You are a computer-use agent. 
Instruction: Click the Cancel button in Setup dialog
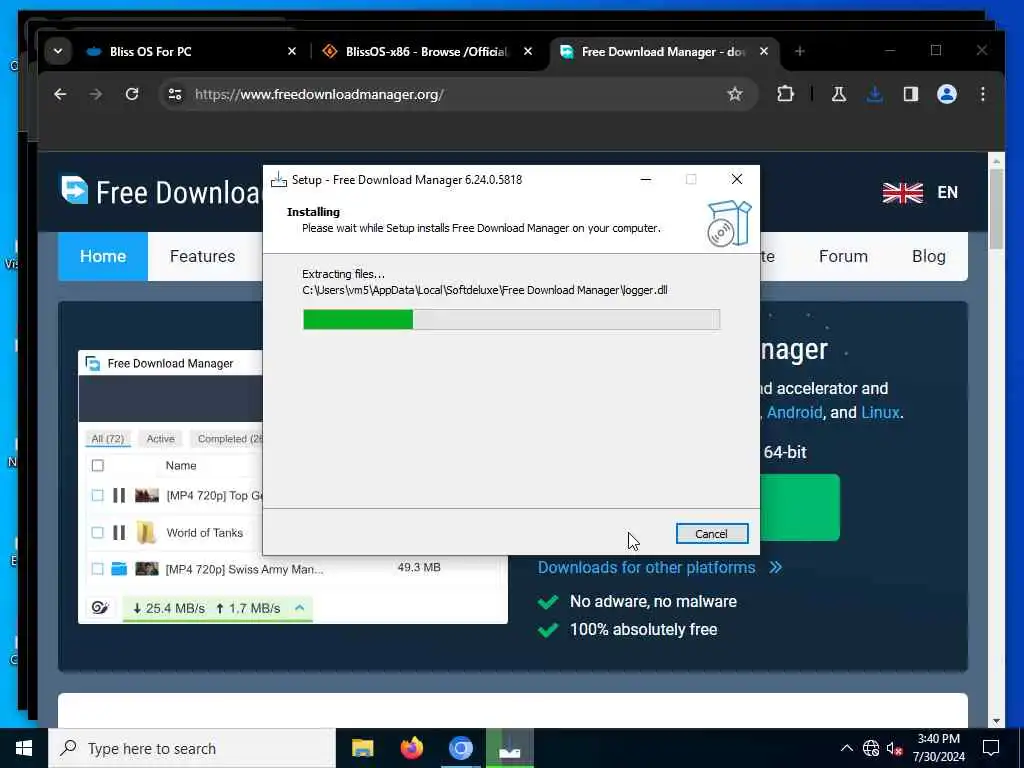pyautogui.click(x=711, y=534)
